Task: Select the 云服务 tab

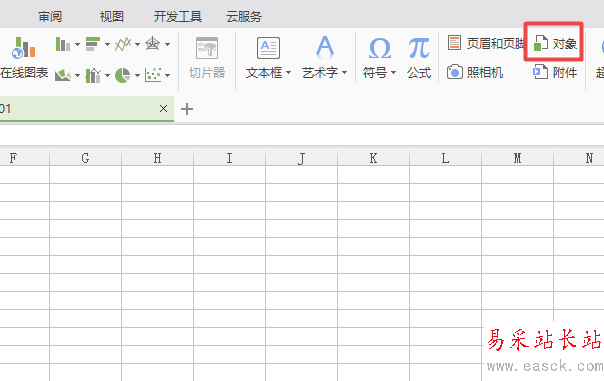Action: click(x=244, y=17)
